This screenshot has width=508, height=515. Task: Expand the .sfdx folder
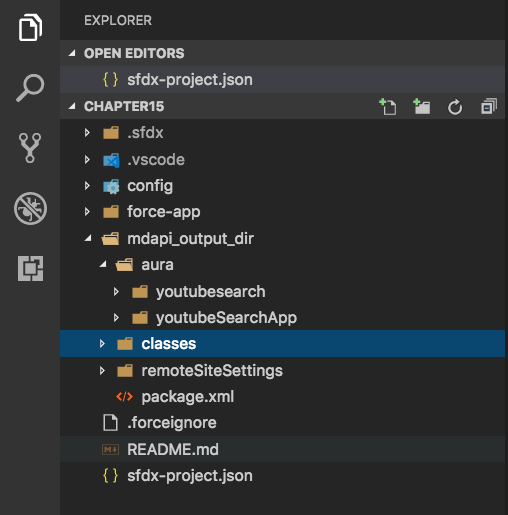[x=87, y=133]
